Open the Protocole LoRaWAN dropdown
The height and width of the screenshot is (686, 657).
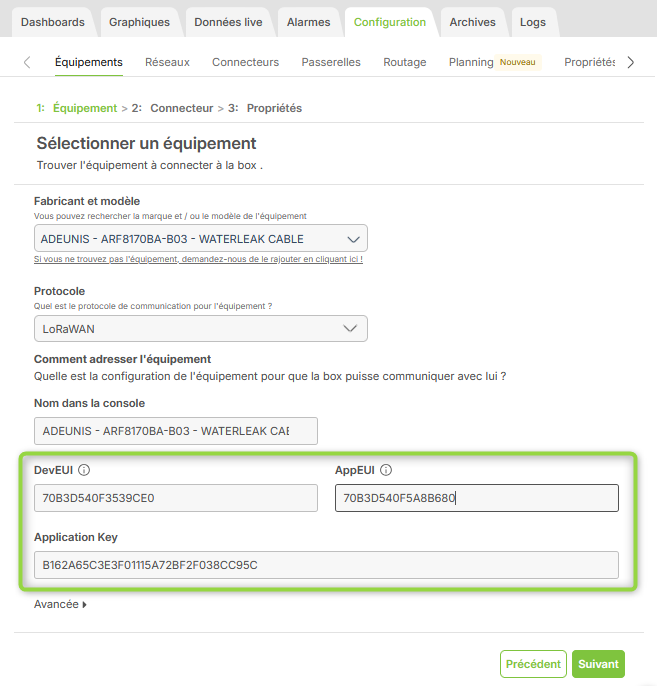click(200, 328)
